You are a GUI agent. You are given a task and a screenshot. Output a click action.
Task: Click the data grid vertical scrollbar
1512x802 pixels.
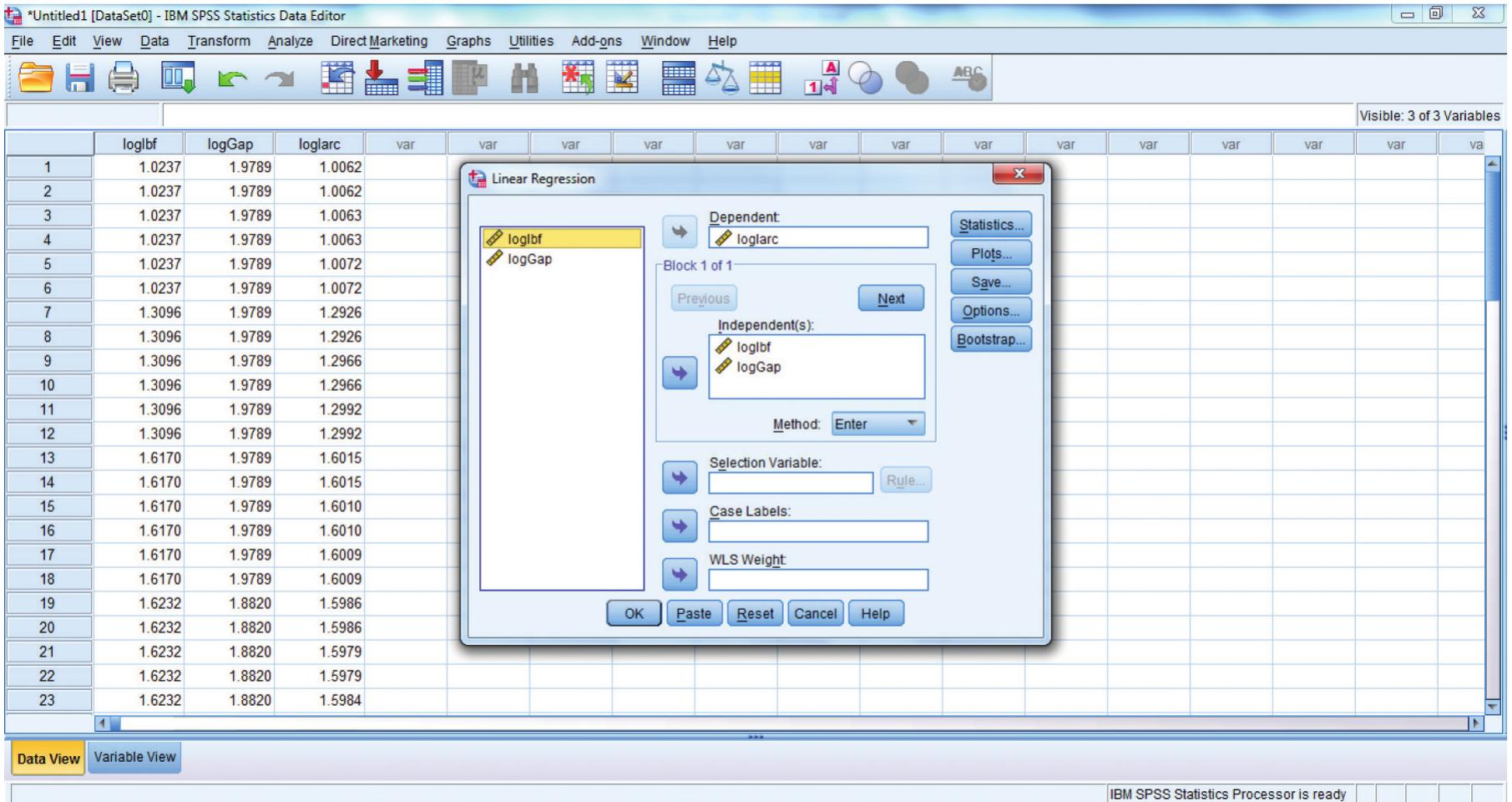point(1494,418)
